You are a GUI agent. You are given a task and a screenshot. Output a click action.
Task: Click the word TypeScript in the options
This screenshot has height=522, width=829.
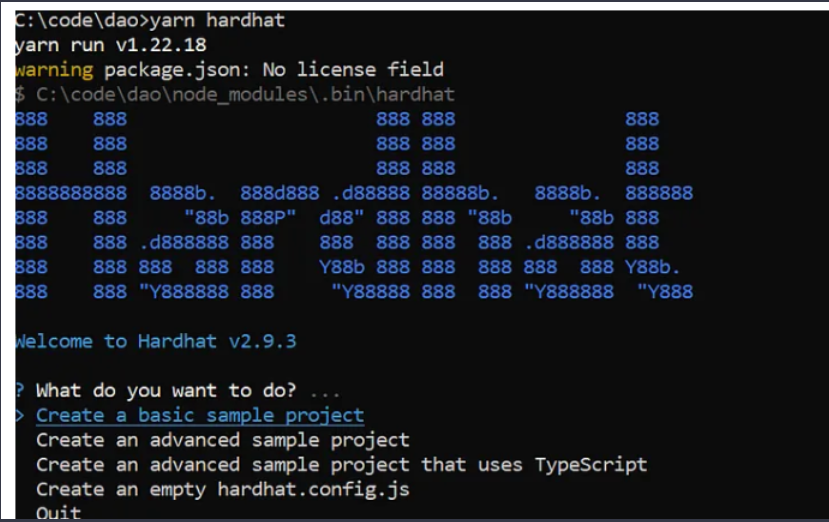pos(591,465)
